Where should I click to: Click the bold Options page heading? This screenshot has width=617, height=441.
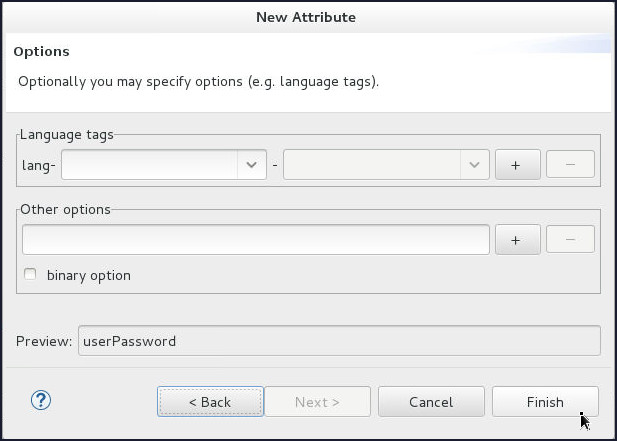pyautogui.click(x=41, y=51)
